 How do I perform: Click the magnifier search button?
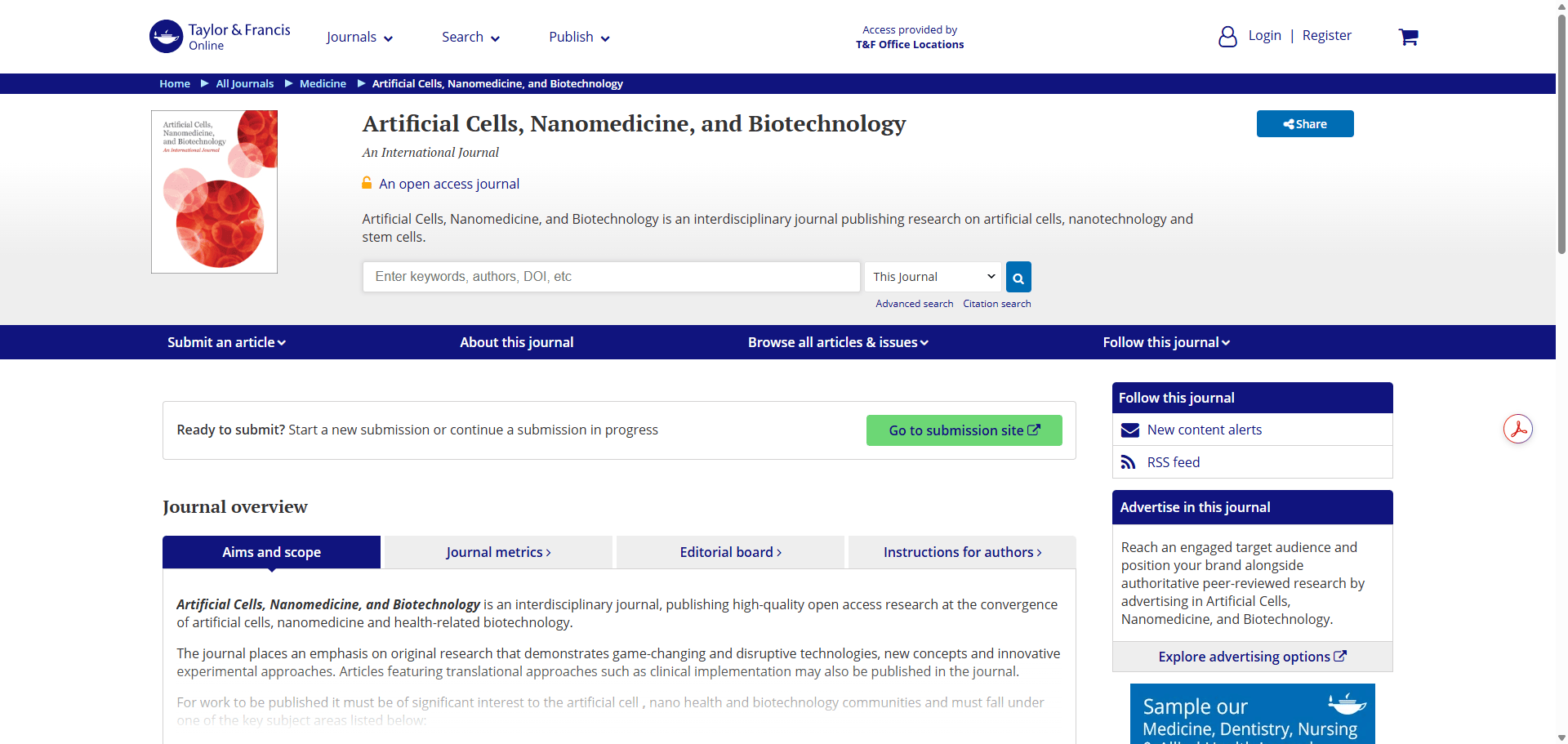[1018, 277]
